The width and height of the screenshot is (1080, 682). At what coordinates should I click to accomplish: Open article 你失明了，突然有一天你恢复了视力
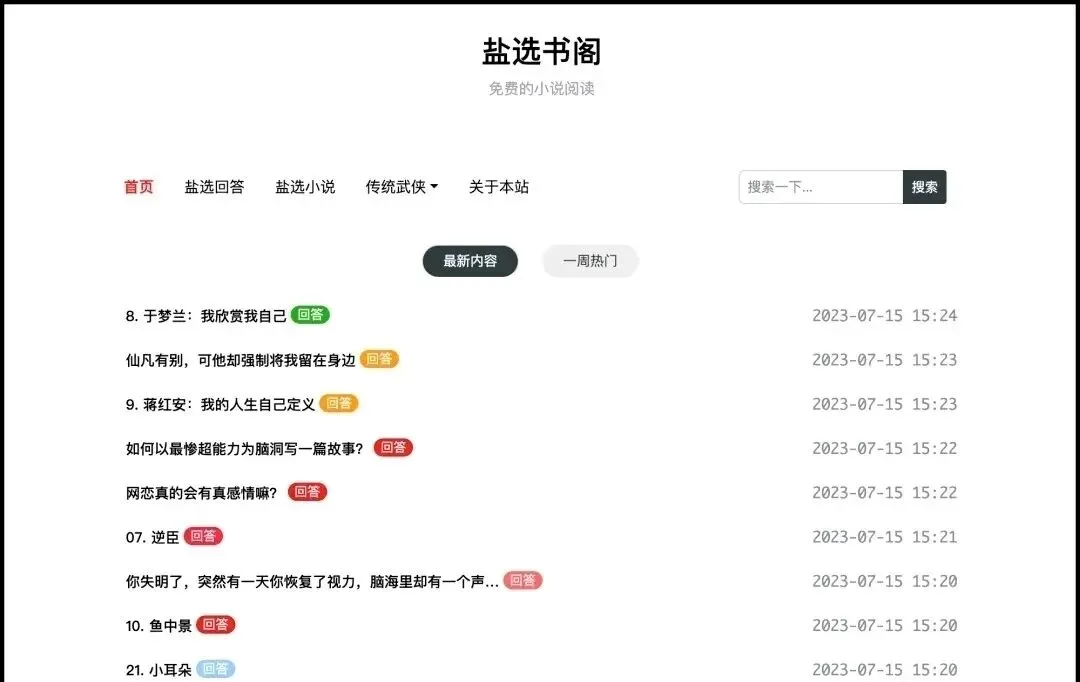click(x=312, y=581)
